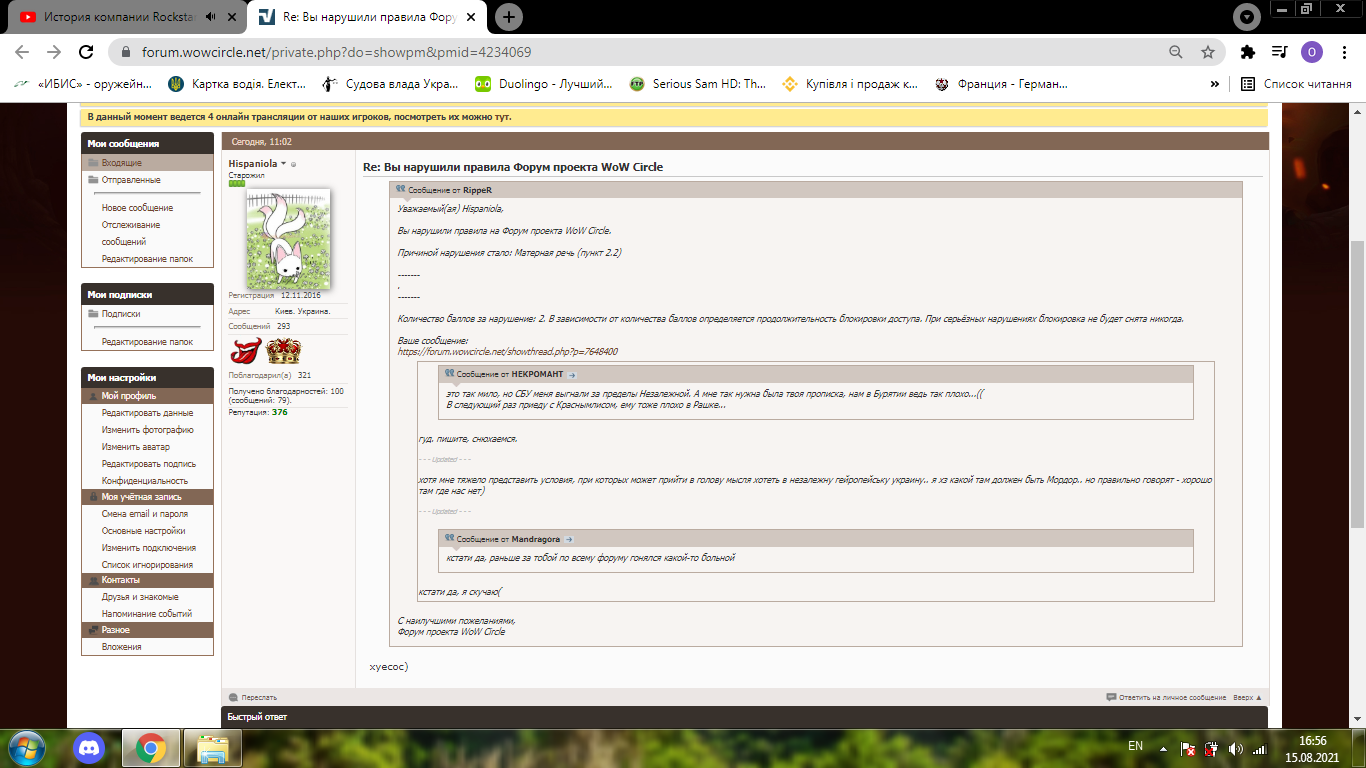
Task: Show hidden system tray icons arrow
Action: 1161,748
